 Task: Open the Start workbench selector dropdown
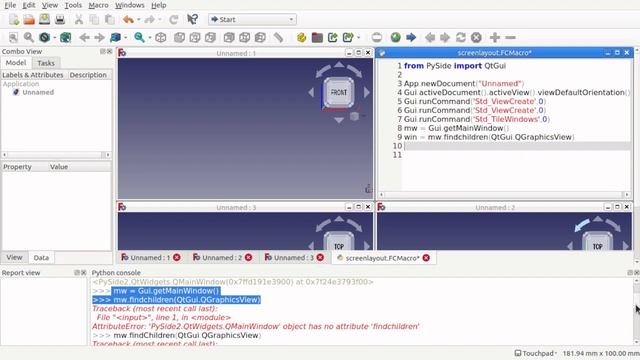pyautogui.click(x=252, y=19)
